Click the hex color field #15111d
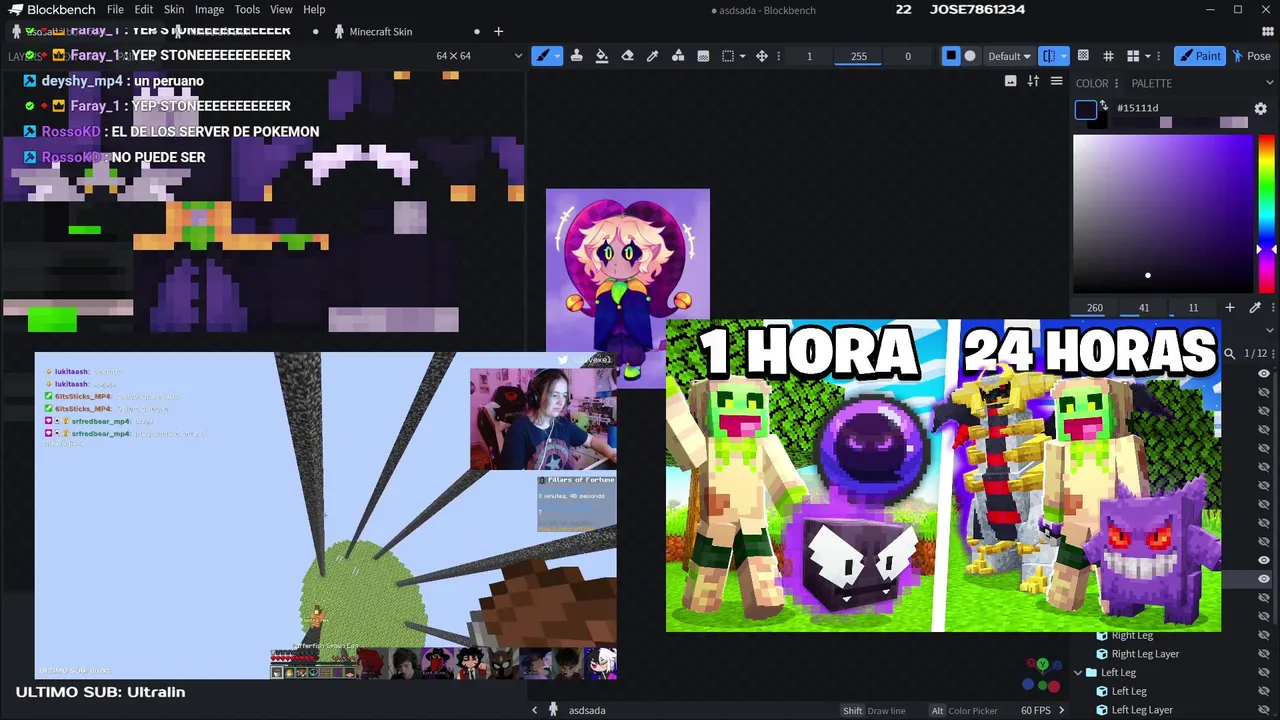Screen dimensions: 1280x720 coord(1181,108)
